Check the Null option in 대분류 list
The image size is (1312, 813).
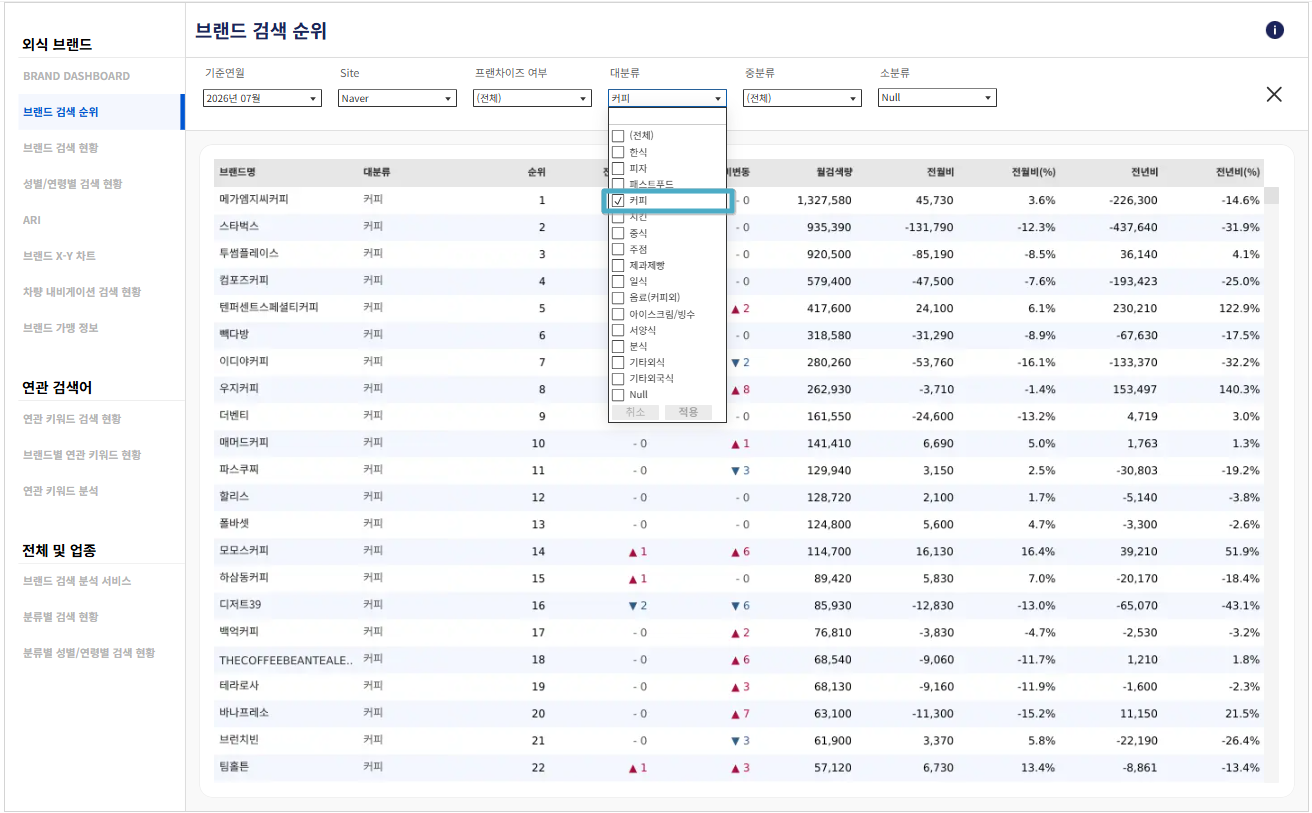(618, 395)
